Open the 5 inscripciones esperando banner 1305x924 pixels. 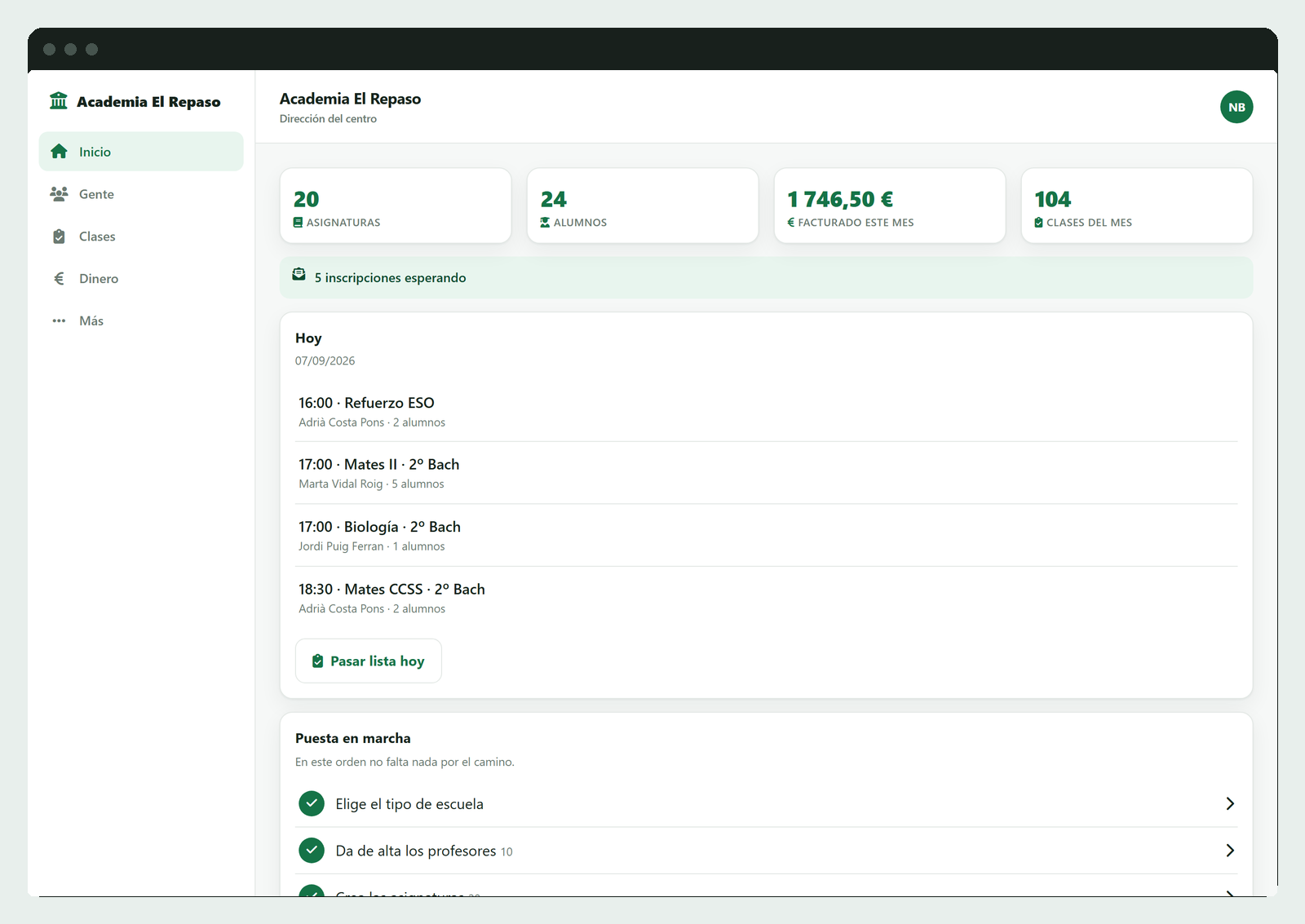767,278
